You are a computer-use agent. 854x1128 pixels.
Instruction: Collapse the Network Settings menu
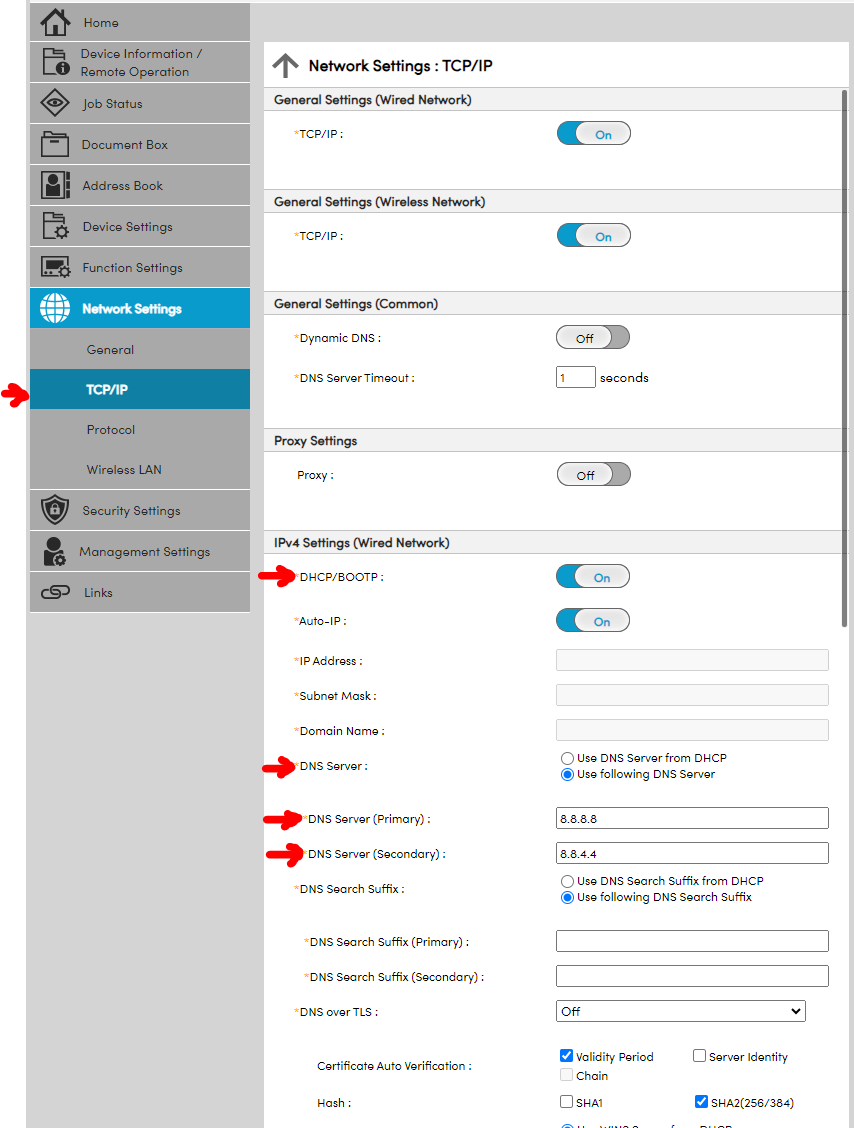140,308
